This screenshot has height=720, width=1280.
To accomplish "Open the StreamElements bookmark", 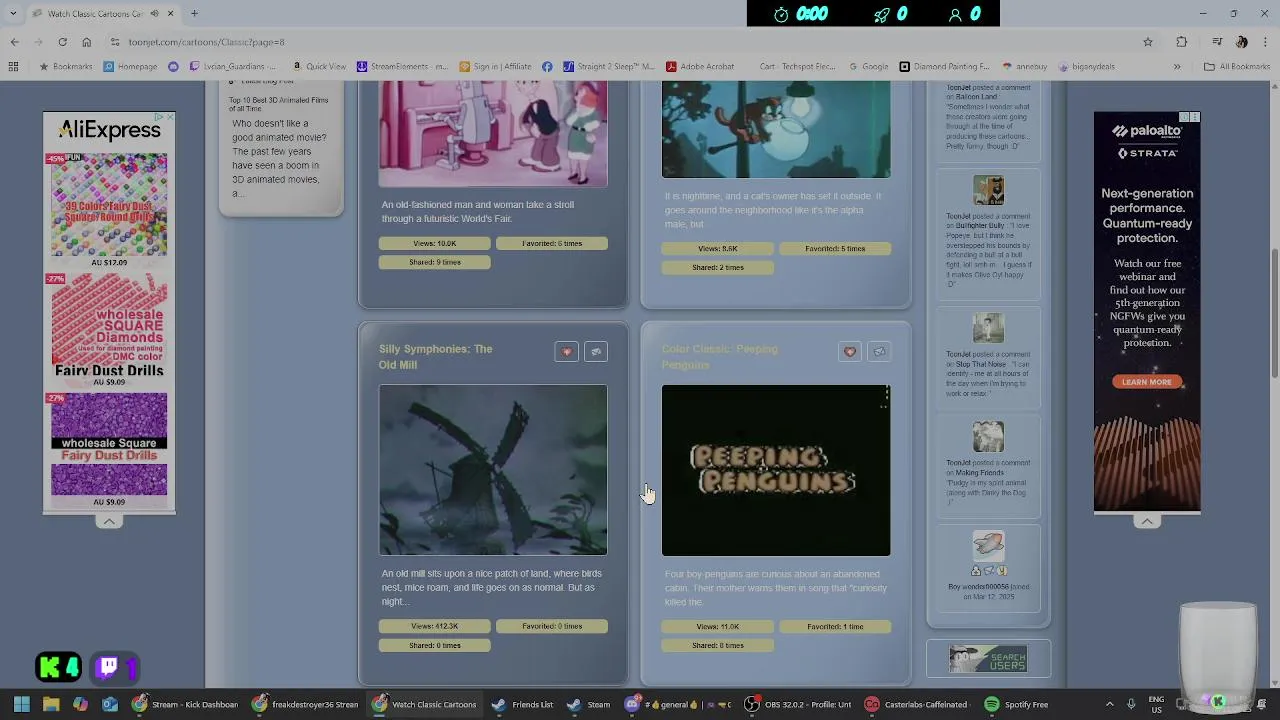I will (x=402, y=67).
